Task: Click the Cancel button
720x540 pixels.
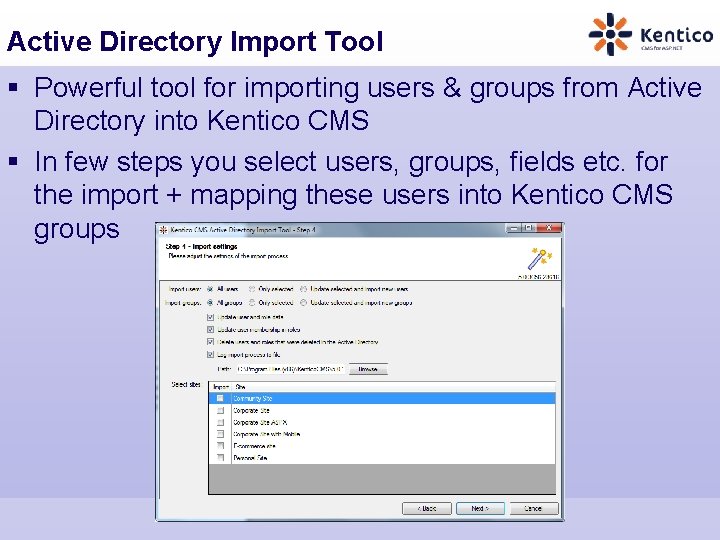Action: click(534, 508)
